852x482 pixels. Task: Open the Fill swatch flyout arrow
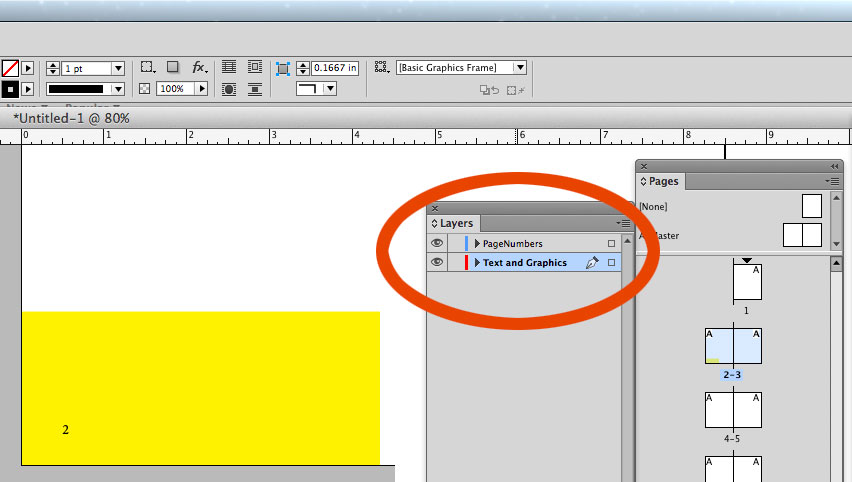pos(28,68)
